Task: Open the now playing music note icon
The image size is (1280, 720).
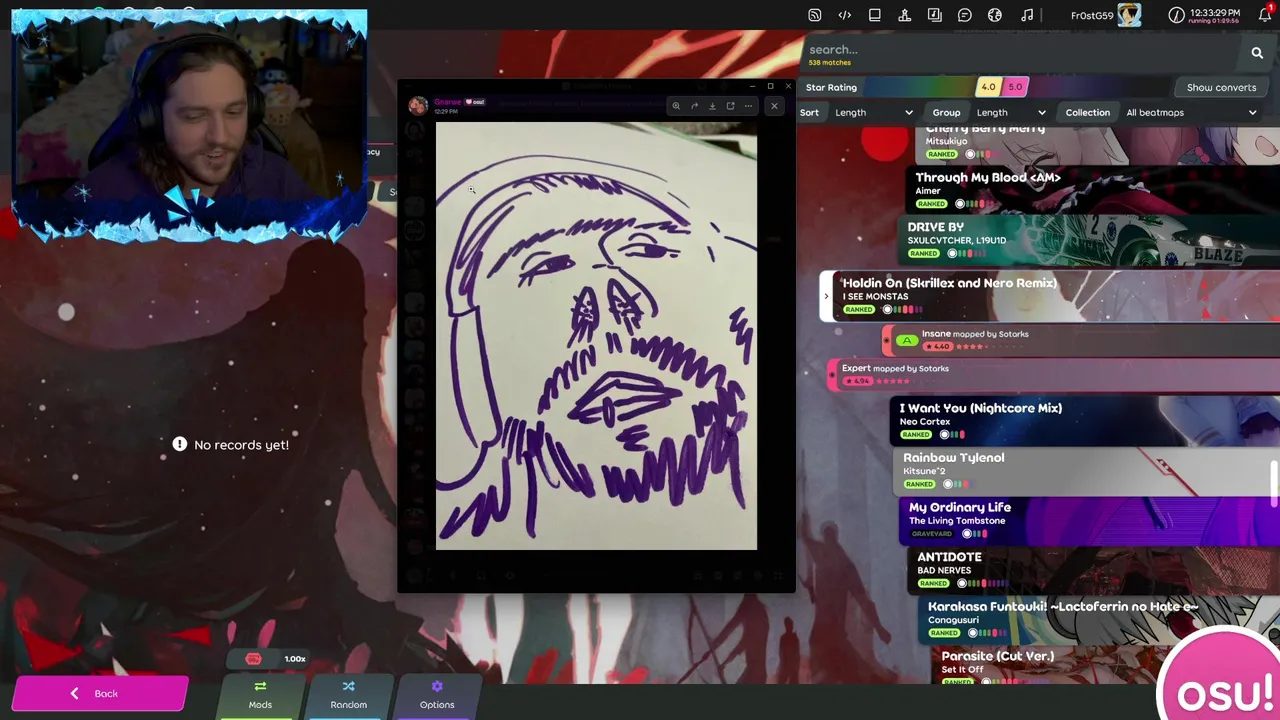Action: [x=1027, y=15]
